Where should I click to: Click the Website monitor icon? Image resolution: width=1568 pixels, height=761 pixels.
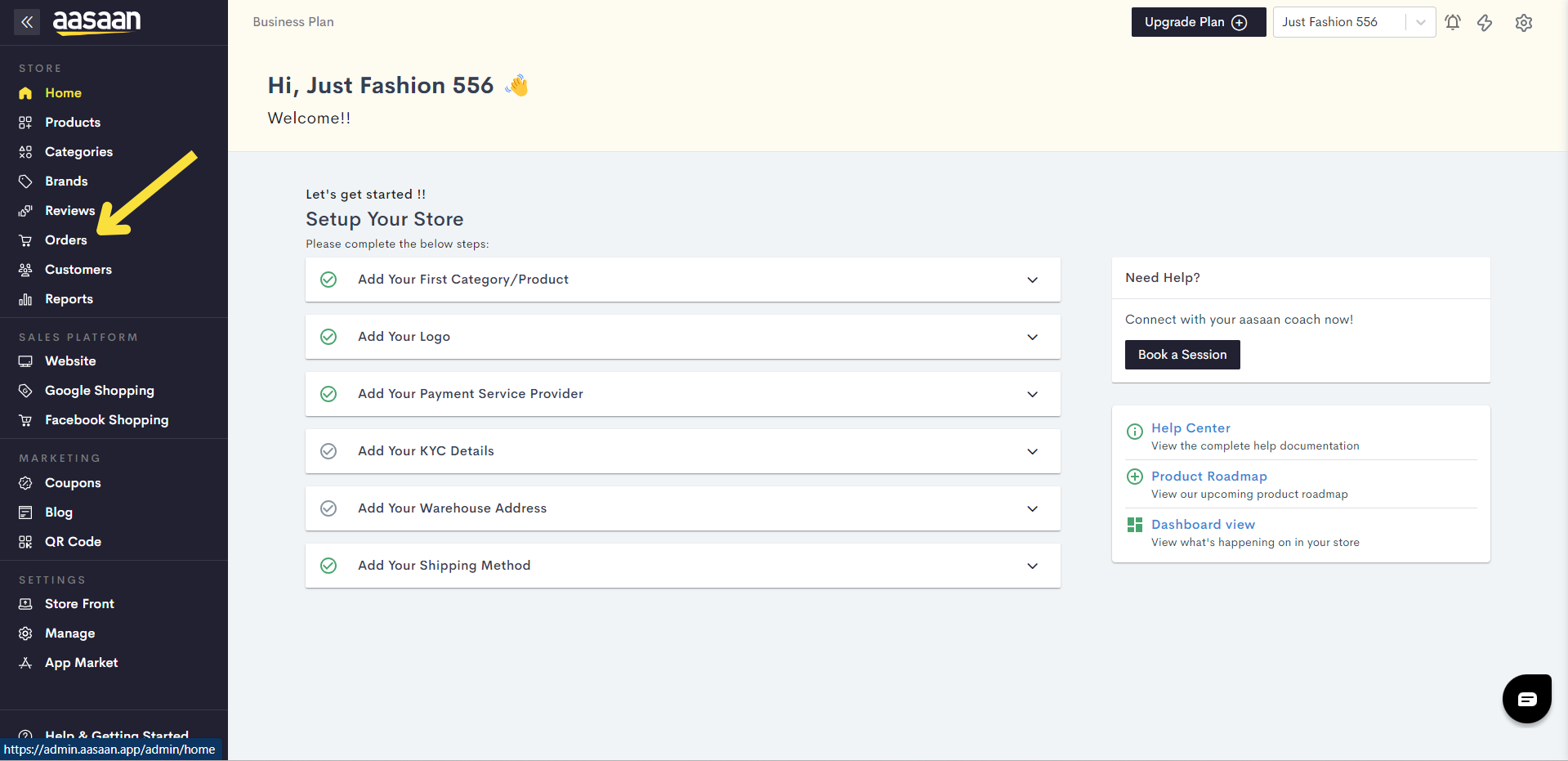(25, 361)
